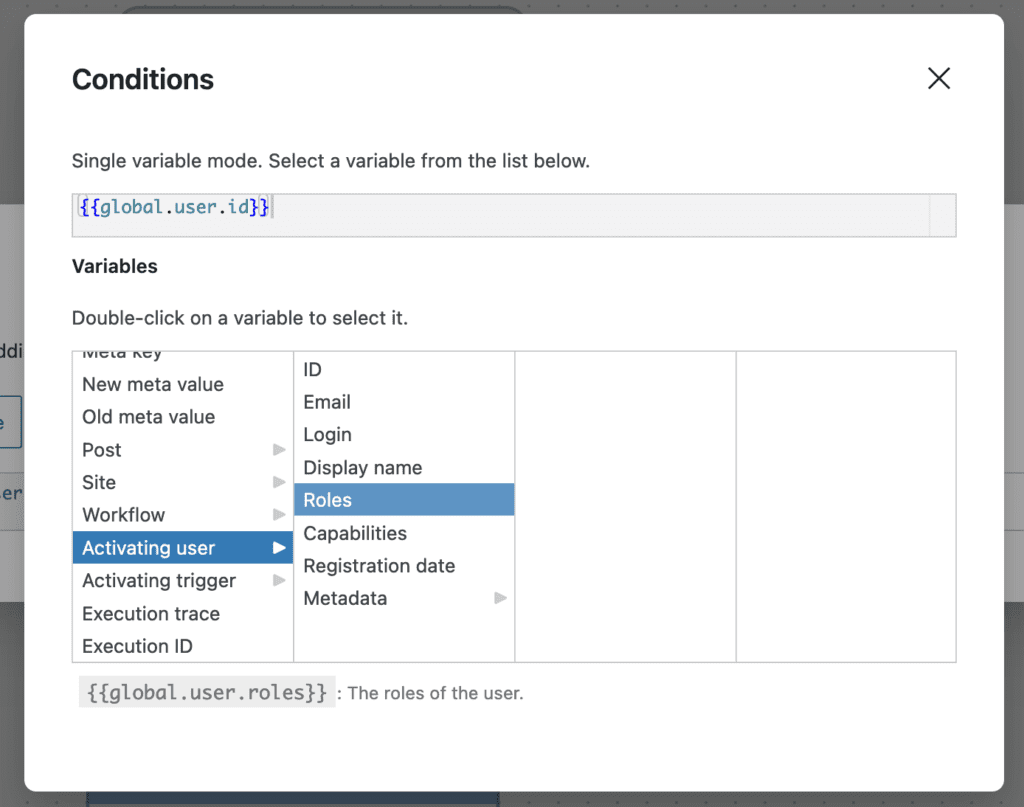This screenshot has height=807, width=1024.
Task: Choose the Capabilities variable
Action: coord(355,533)
